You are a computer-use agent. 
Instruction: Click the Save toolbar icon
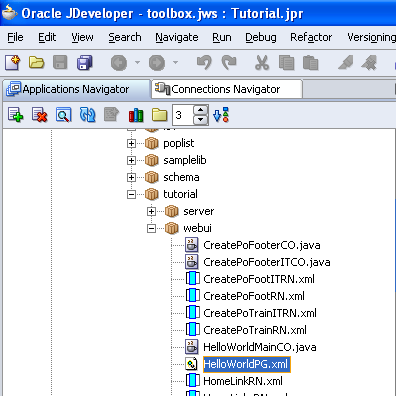click(x=60, y=62)
